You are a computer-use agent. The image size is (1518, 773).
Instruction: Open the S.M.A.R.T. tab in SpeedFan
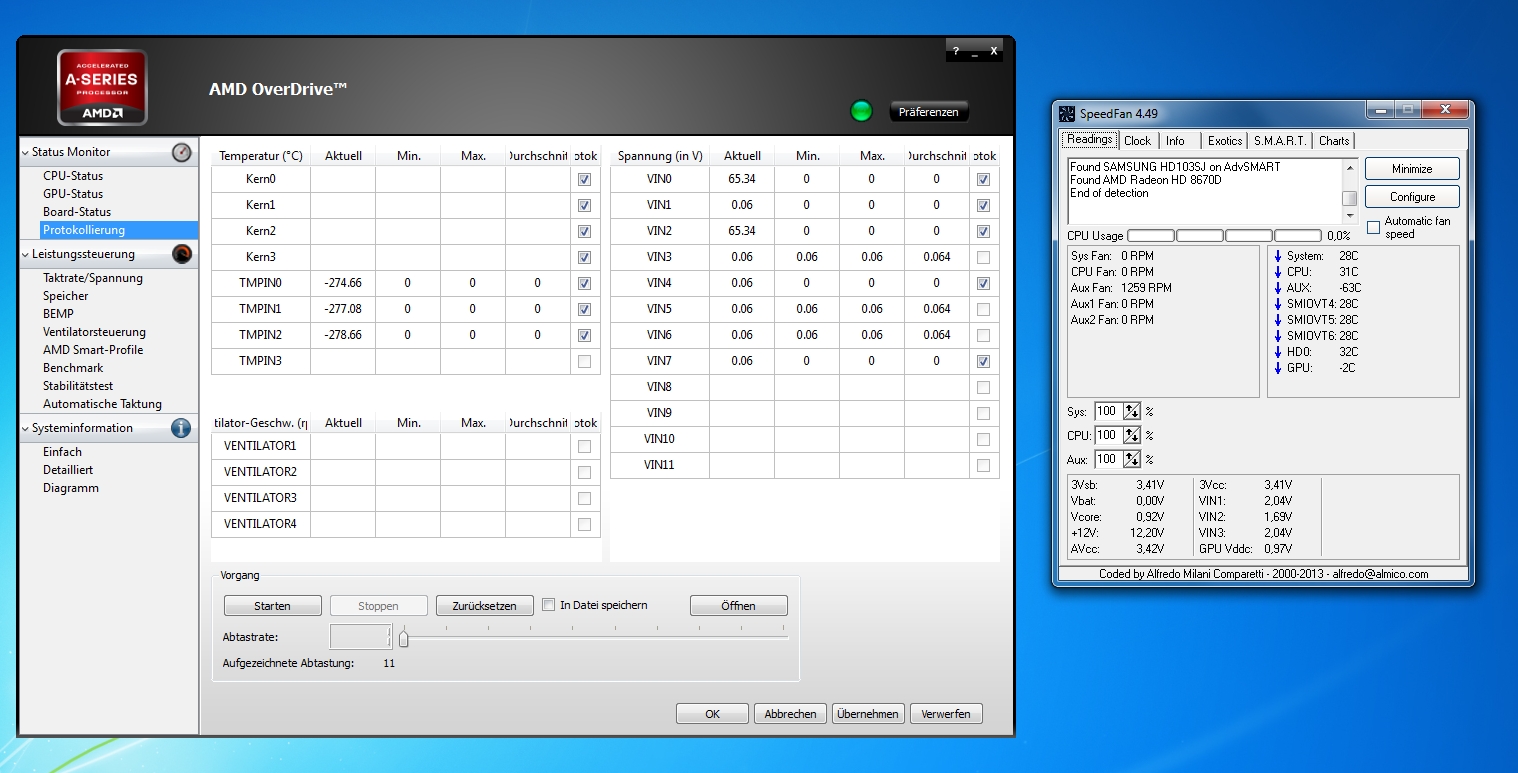coord(1281,141)
